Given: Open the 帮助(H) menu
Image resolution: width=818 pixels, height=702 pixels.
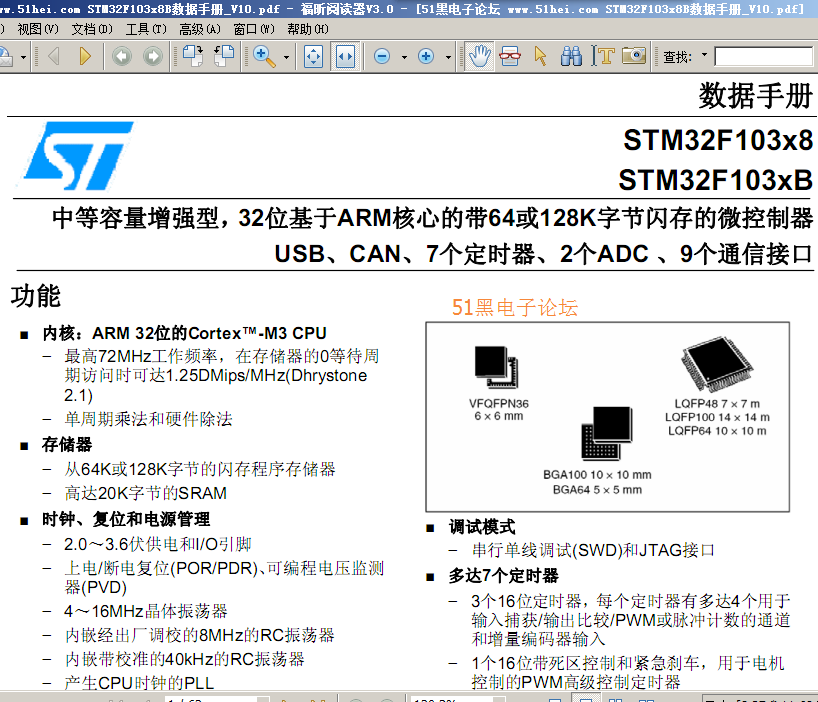Looking at the screenshot, I should (x=308, y=29).
